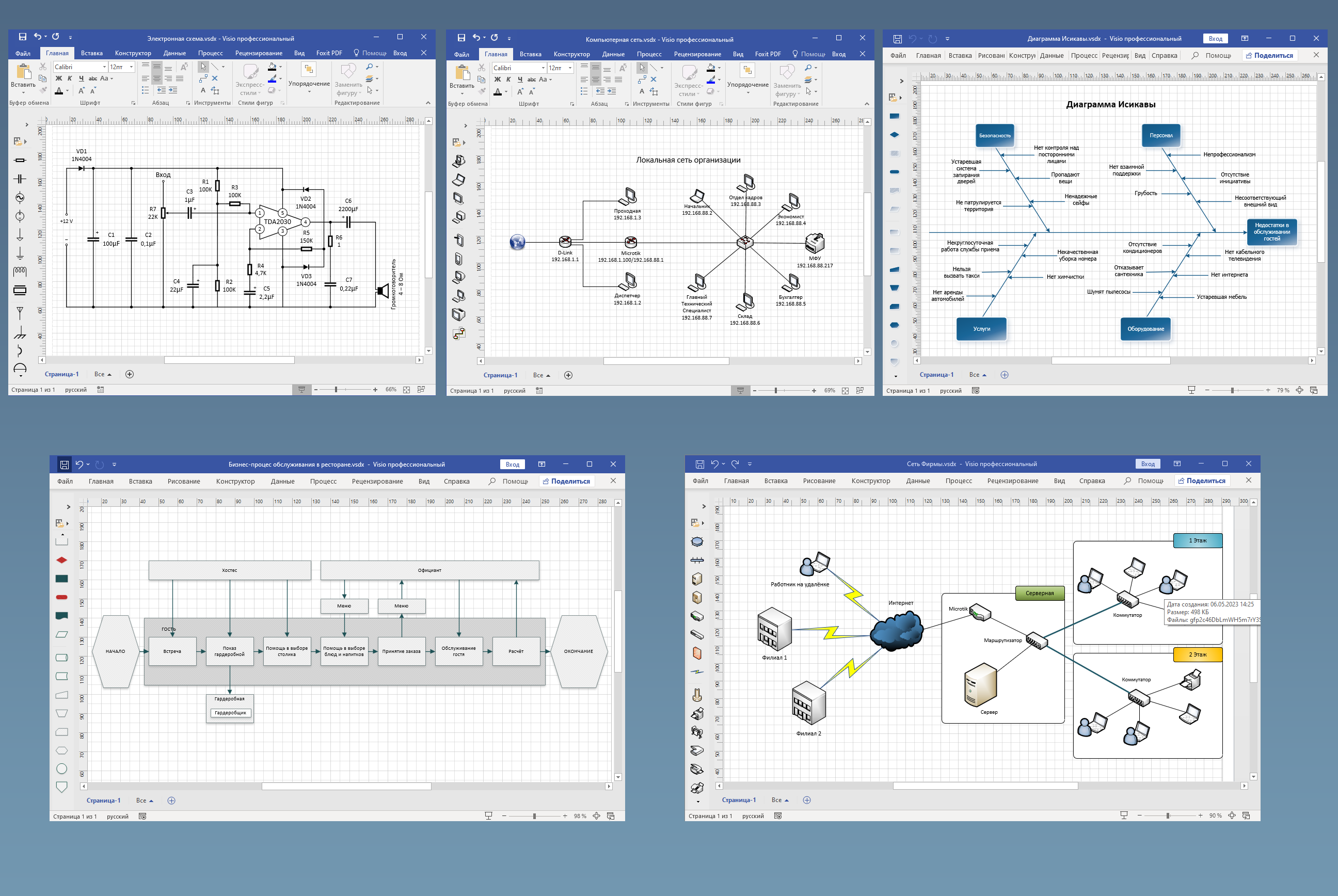
Task: Click the full screen view icon in status bar
Action: [422, 389]
